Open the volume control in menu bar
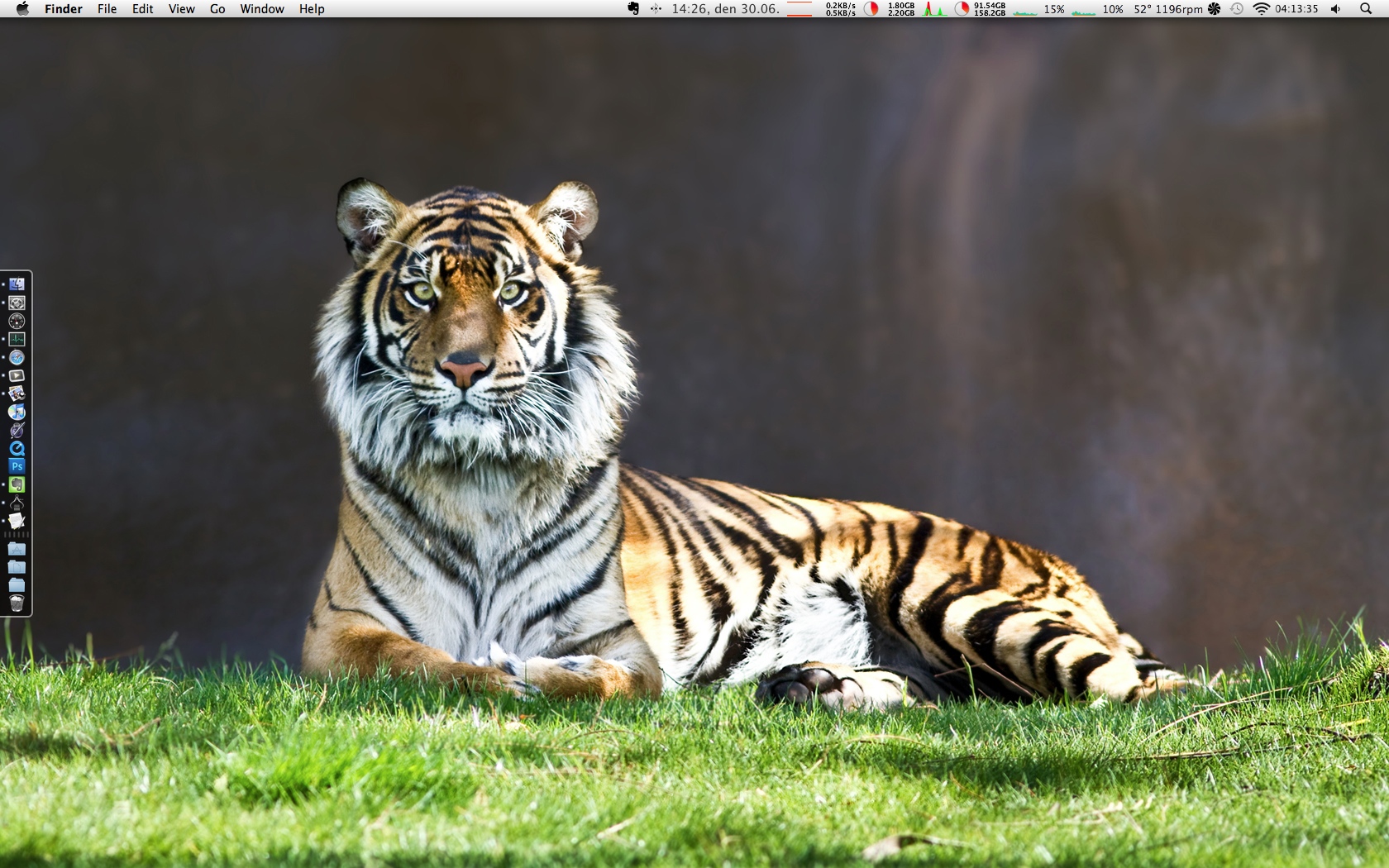 (x=1335, y=9)
